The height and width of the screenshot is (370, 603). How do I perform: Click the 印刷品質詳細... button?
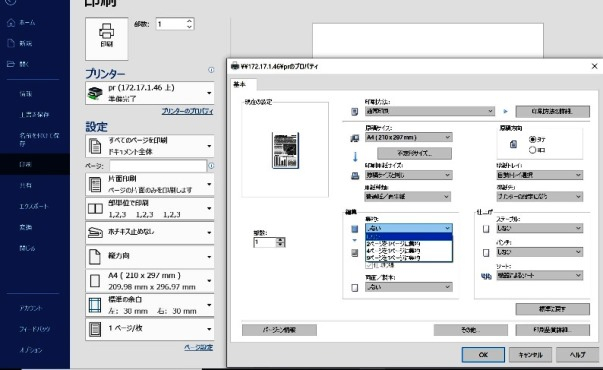click(552, 330)
